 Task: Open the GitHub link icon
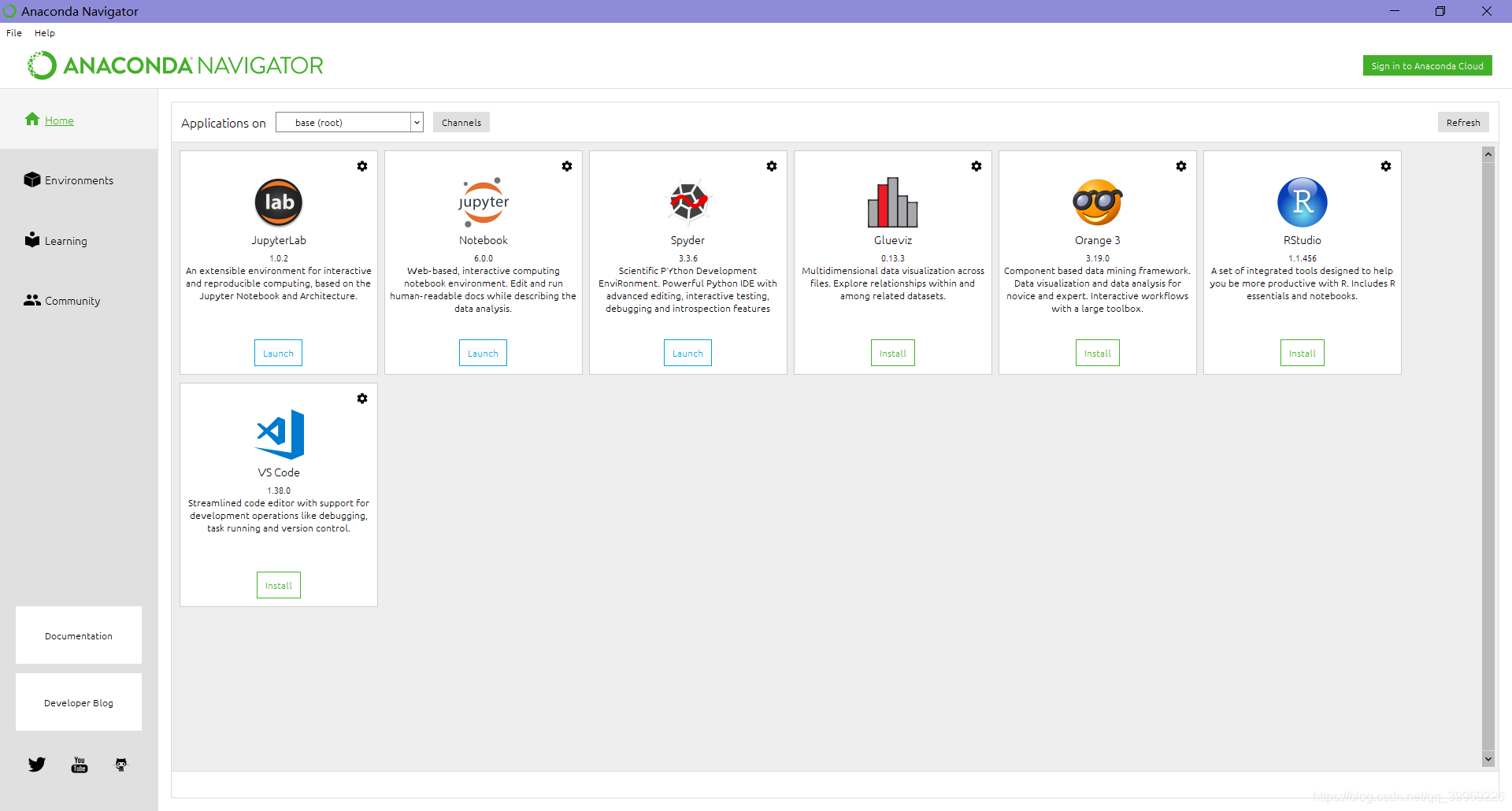tap(121, 765)
